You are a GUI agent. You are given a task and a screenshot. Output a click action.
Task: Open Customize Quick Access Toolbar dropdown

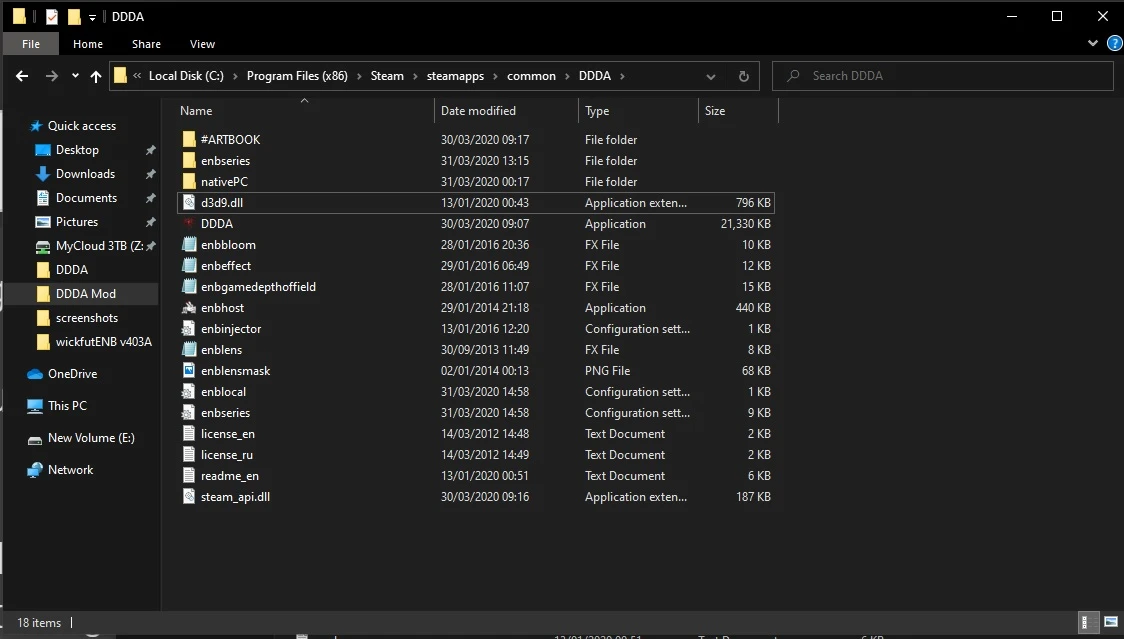92,17
